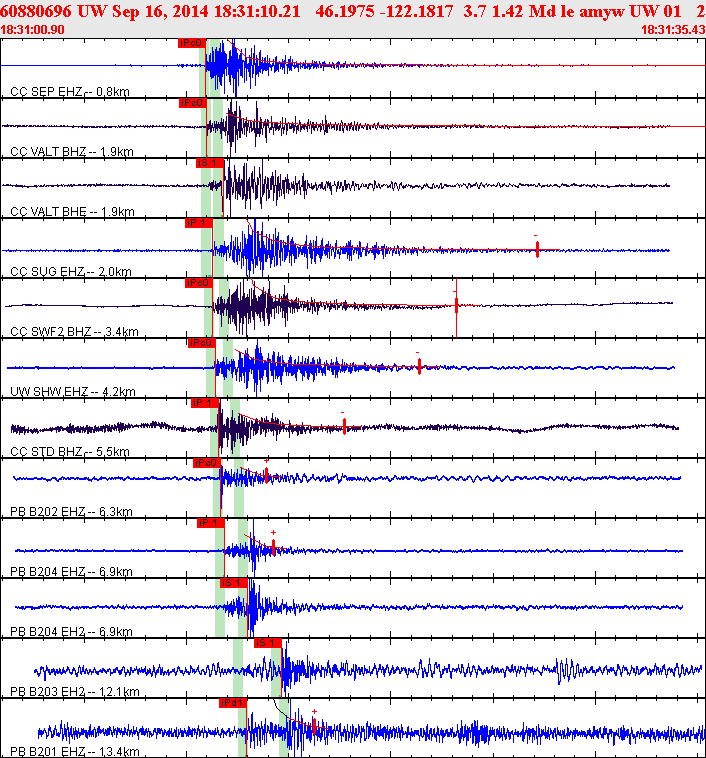
Task: Click the label PB B204 EHZ -- 6.9km
Action: click(x=72, y=571)
